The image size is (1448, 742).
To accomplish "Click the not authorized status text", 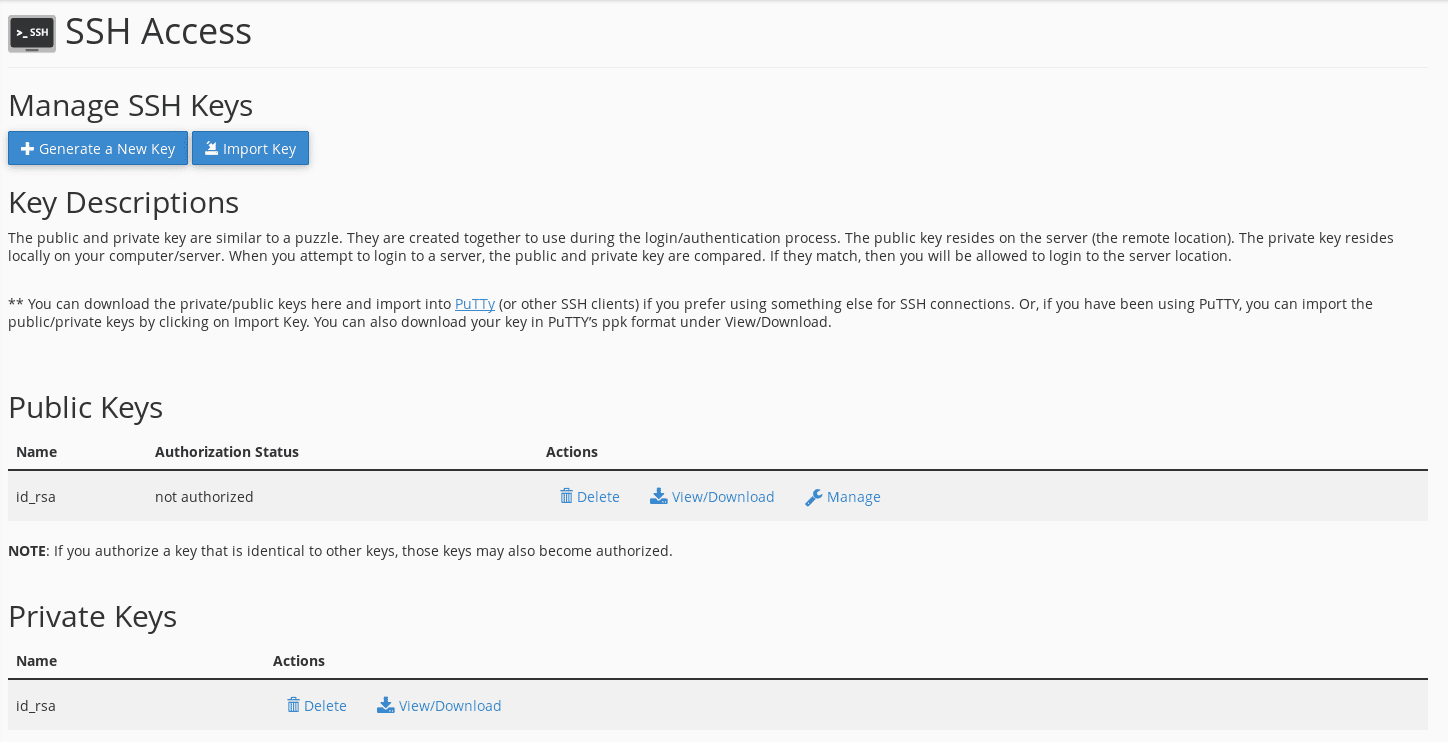I will pyautogui.click(x=204, y=496).
